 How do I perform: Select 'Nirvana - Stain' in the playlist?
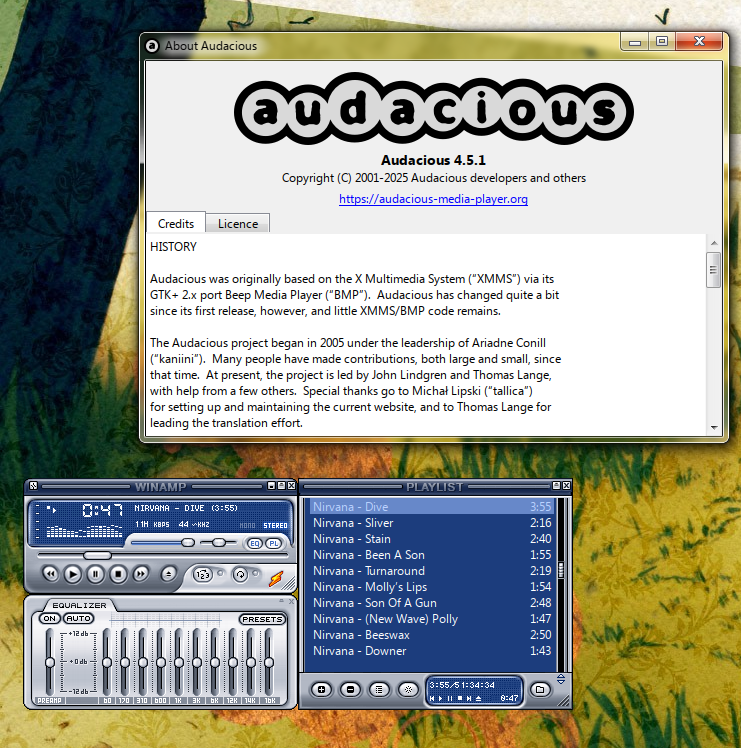pos(431,539)
